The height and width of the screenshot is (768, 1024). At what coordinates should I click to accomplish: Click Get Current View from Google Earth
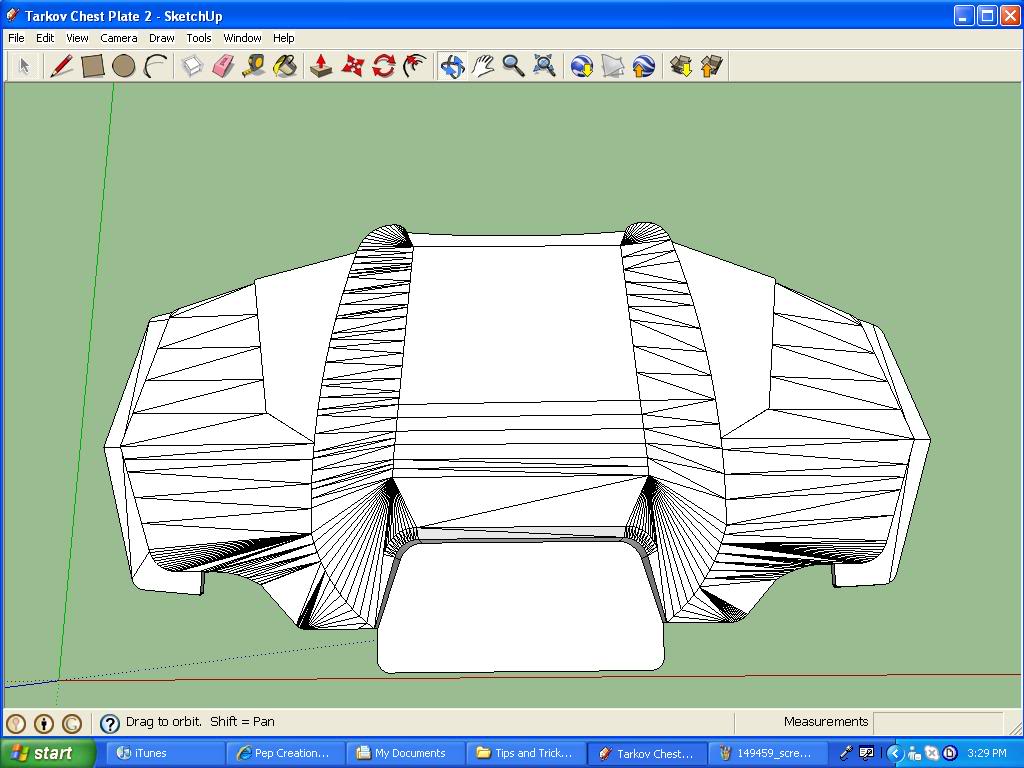click(x=581, y=66)
